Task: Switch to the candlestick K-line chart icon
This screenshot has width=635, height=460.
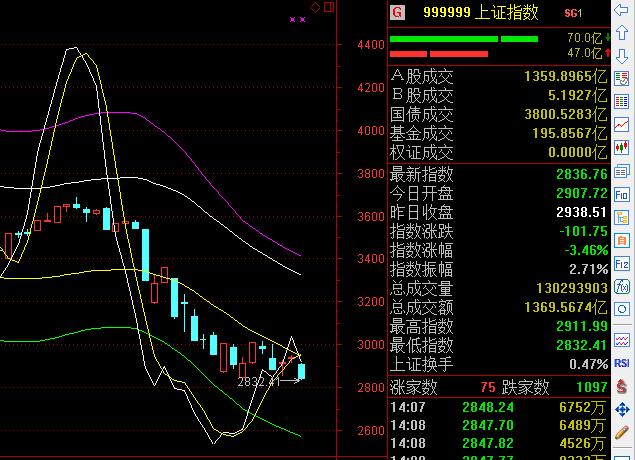Action: coord(622,148)
